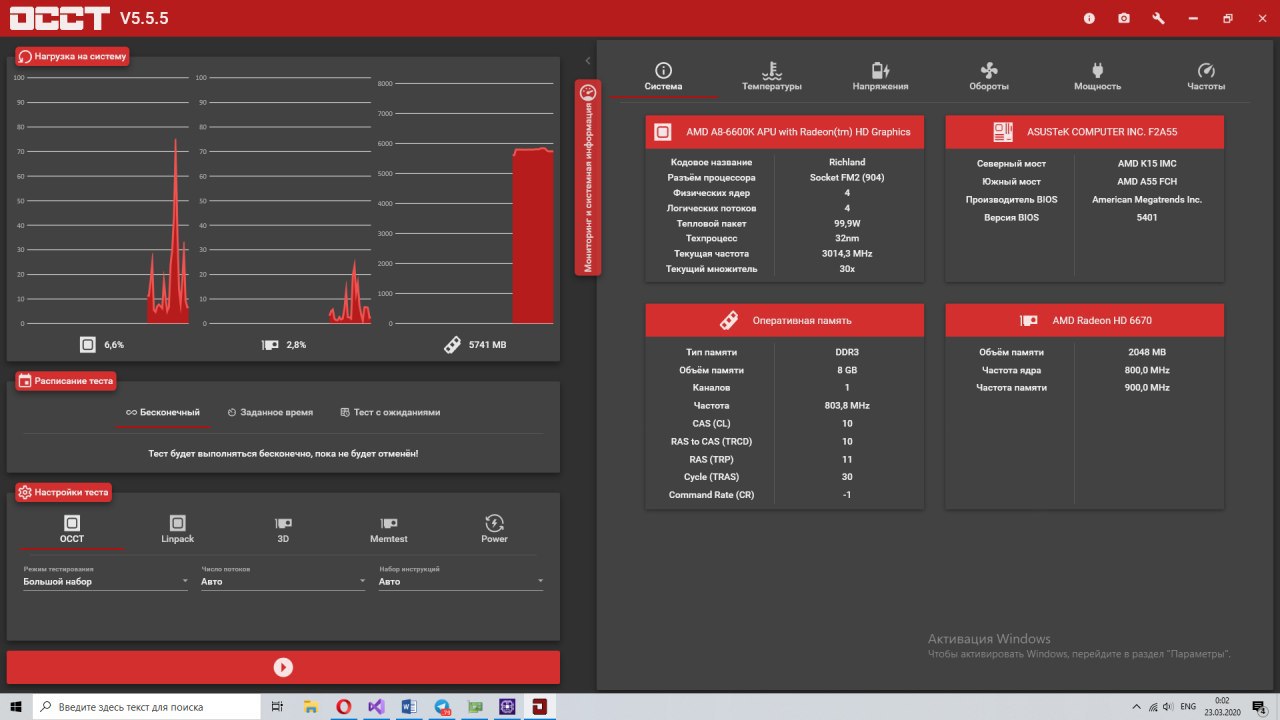
Task: Click the 6,6% CPU load value
Action: (x=114, y=344)
